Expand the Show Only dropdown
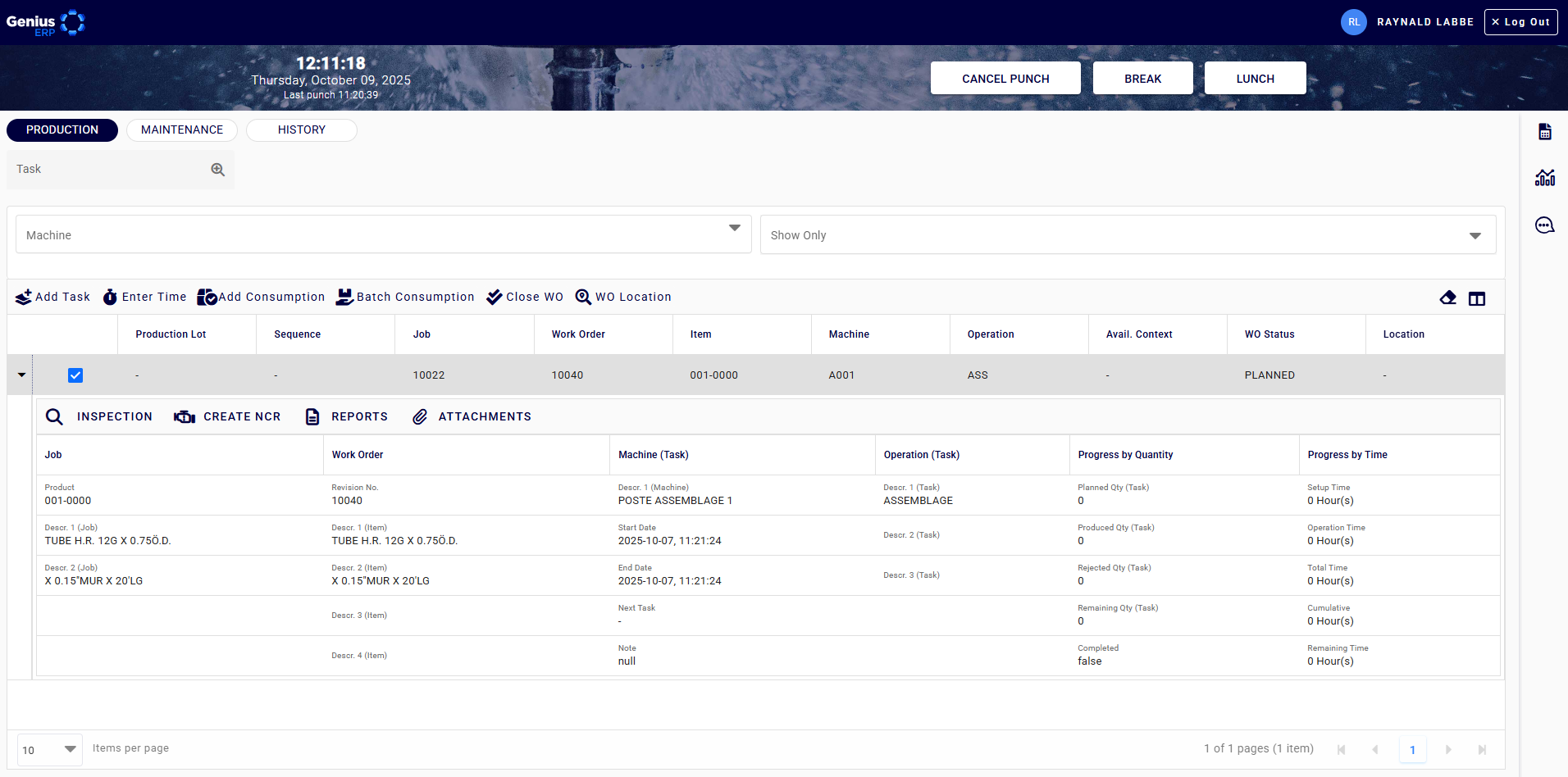Screen dimensions: 1568x777 [1128, 234]
